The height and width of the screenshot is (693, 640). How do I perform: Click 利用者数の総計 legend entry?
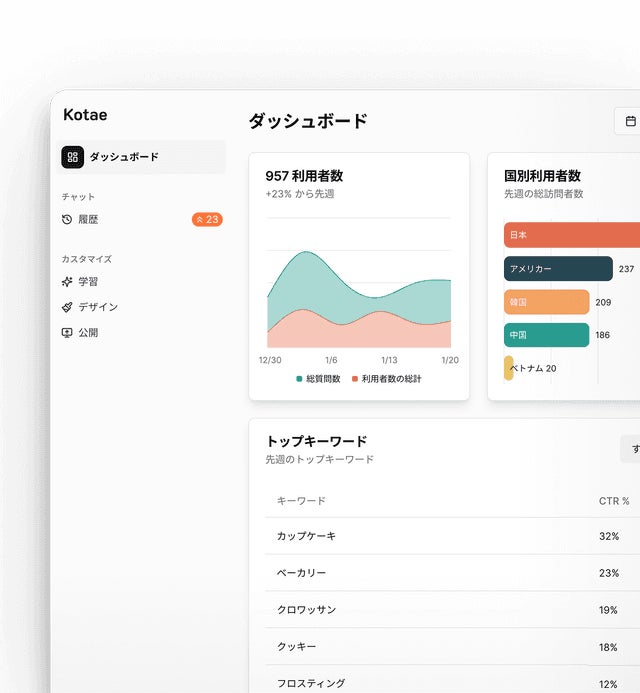coord(387,379)
